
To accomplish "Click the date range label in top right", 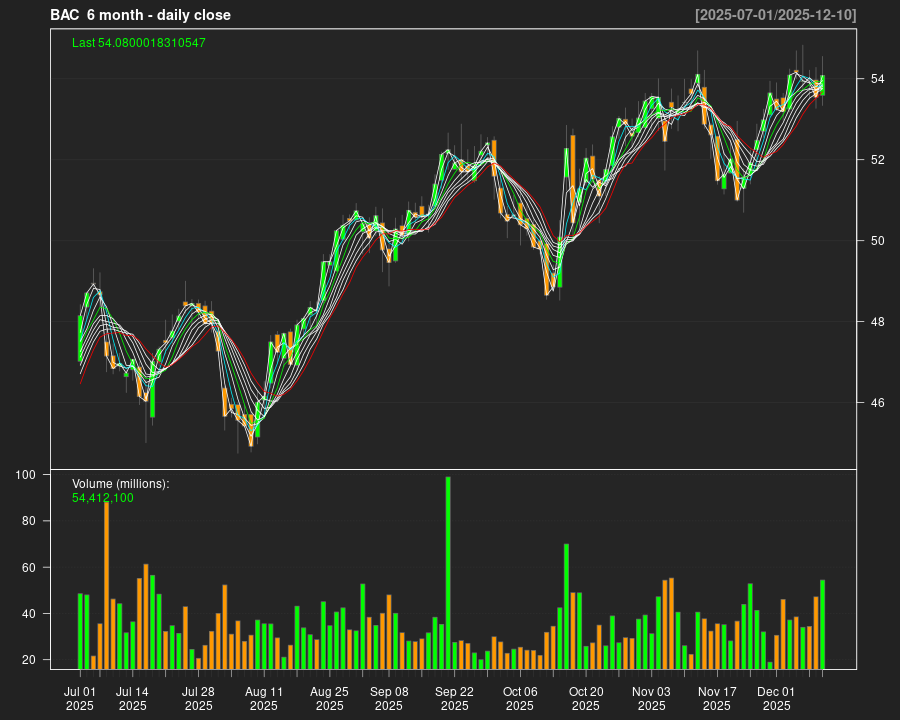I will (x=775, y=15).
